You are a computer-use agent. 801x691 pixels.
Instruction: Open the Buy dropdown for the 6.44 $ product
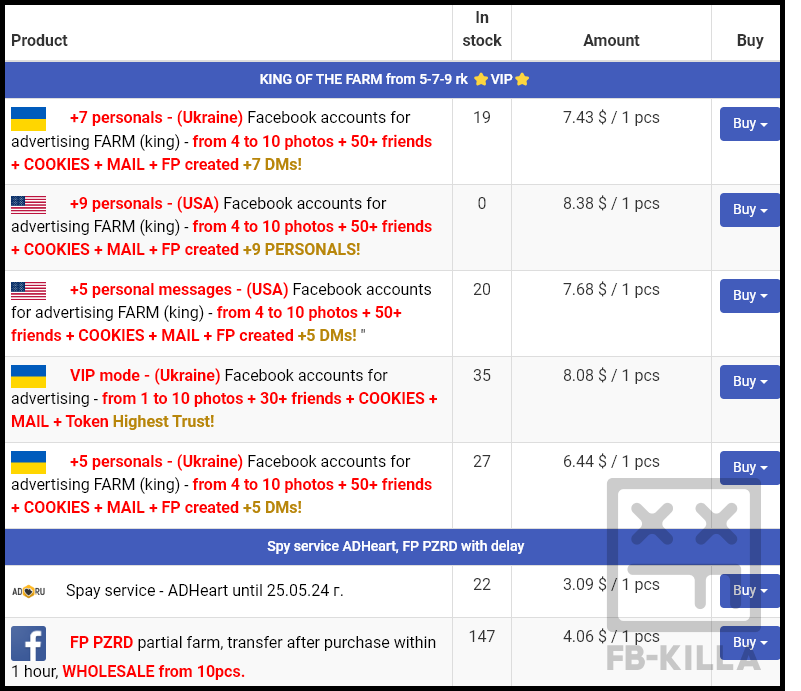(x=749, y=468)
